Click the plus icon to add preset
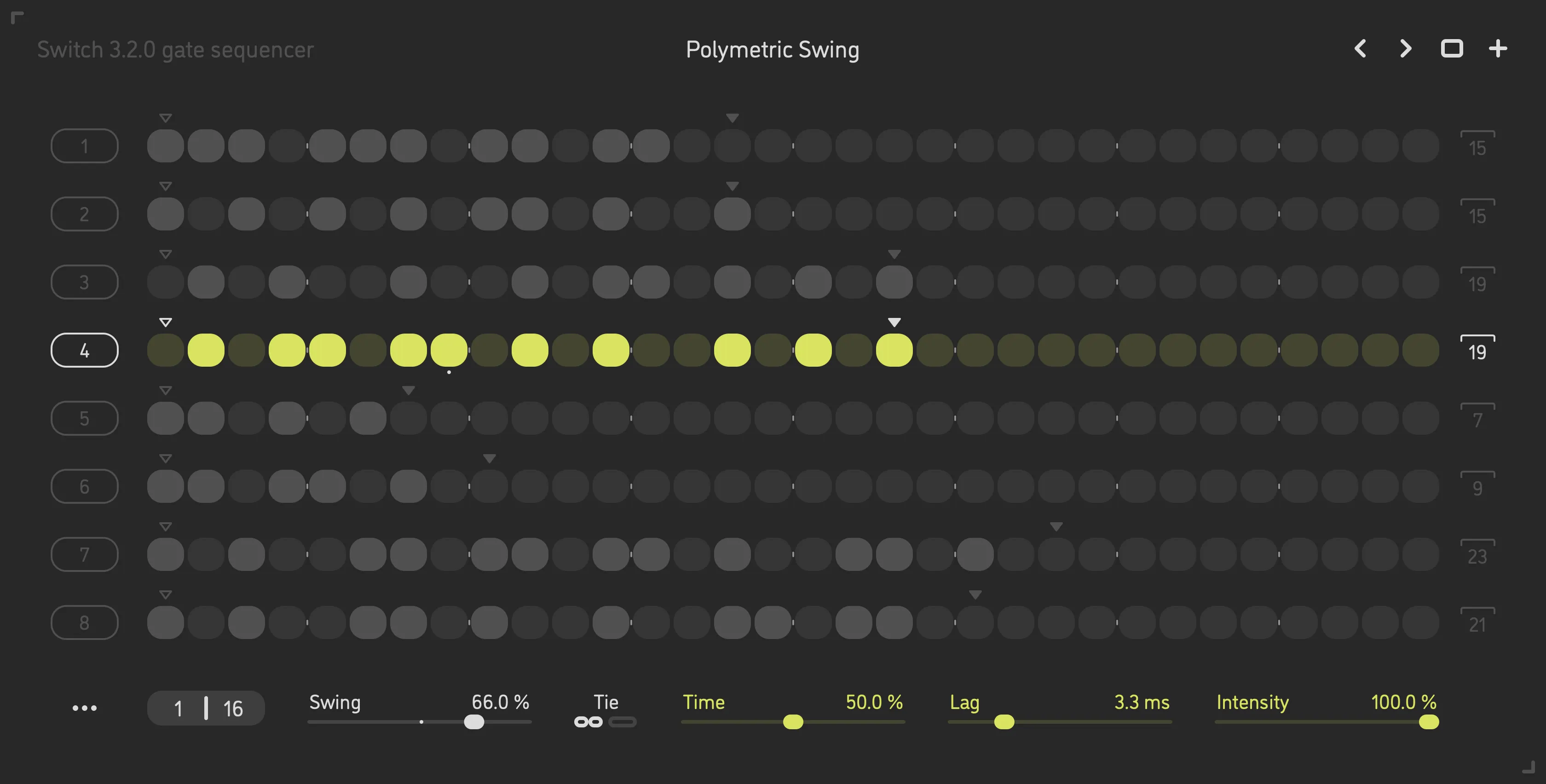The image size is (1546, 784). (x=1498, y=49)
